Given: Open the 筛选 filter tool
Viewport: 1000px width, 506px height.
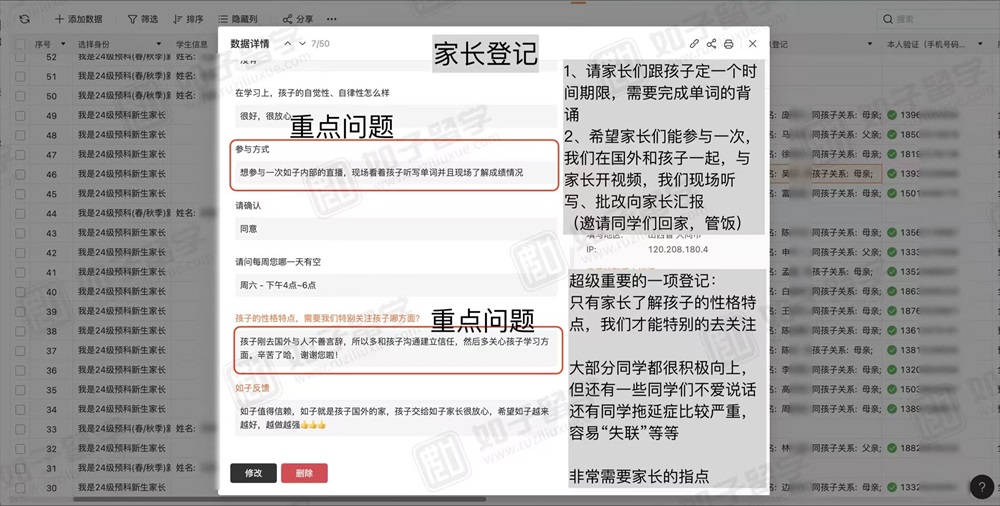Looking at the screenshot, I should click(143, 19).
